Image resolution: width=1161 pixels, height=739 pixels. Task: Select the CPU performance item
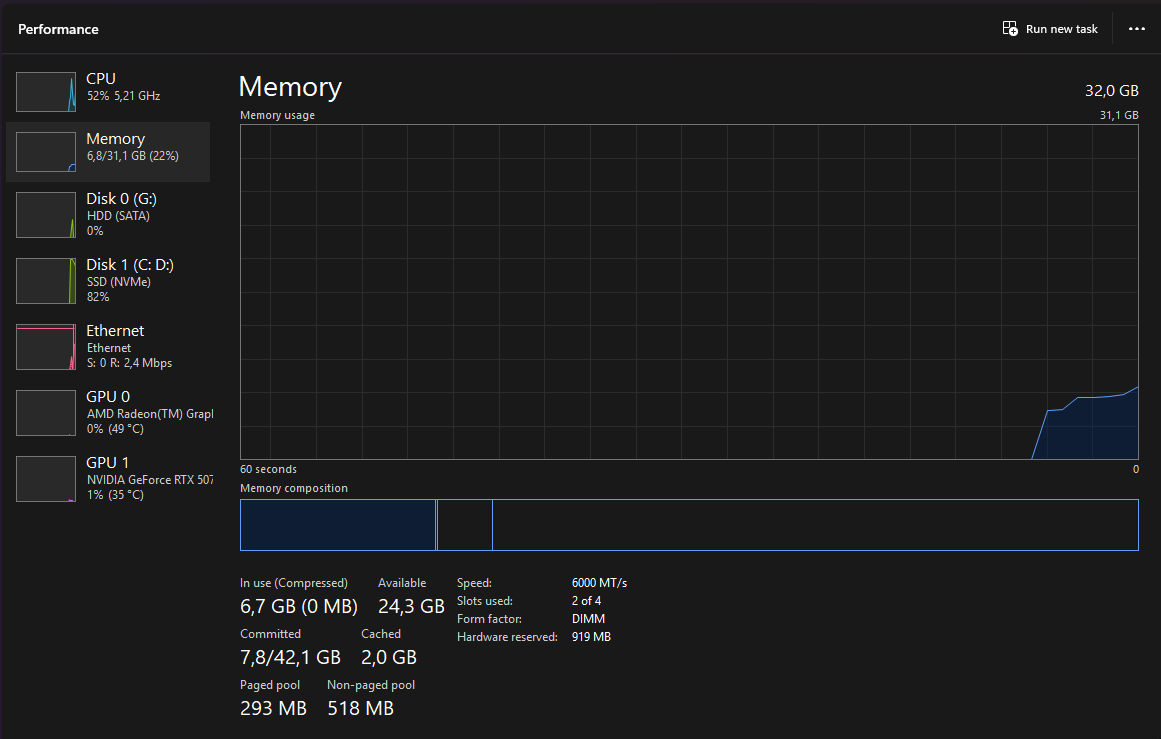[x=108, y=91]
